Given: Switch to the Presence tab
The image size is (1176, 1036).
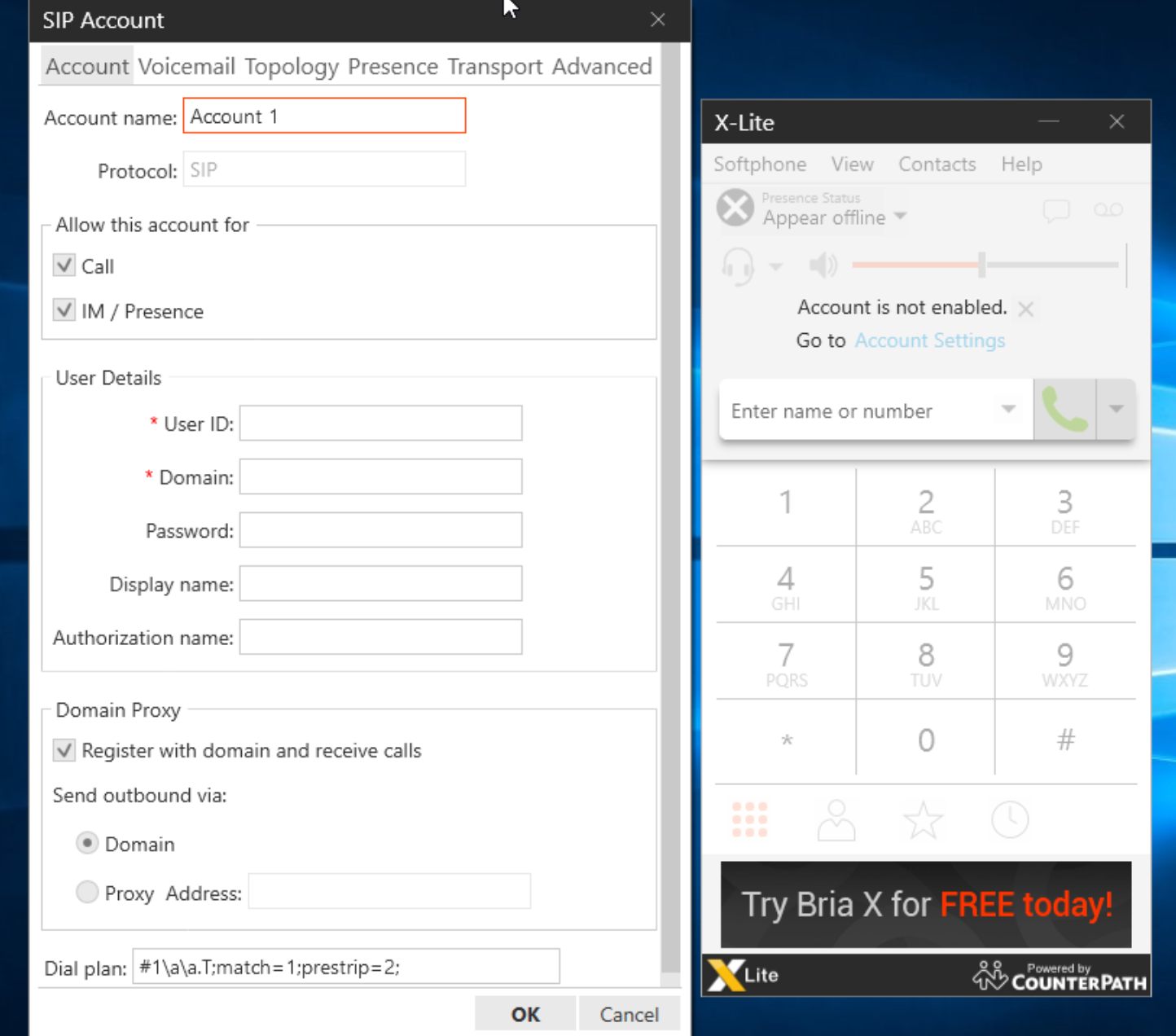Looking at the screenshot, I should tap(393, 67).
